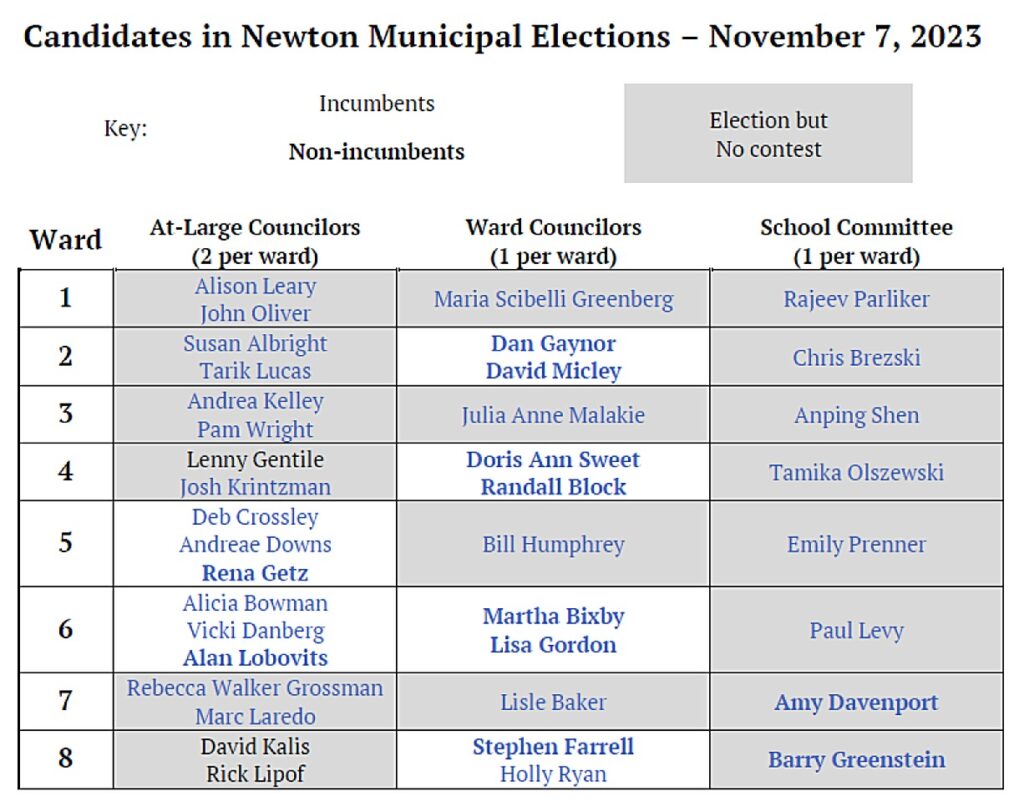Click the 'Election but No contest' key box
The height and width of the screenshot is (802, 1024).
click(768, 134)
